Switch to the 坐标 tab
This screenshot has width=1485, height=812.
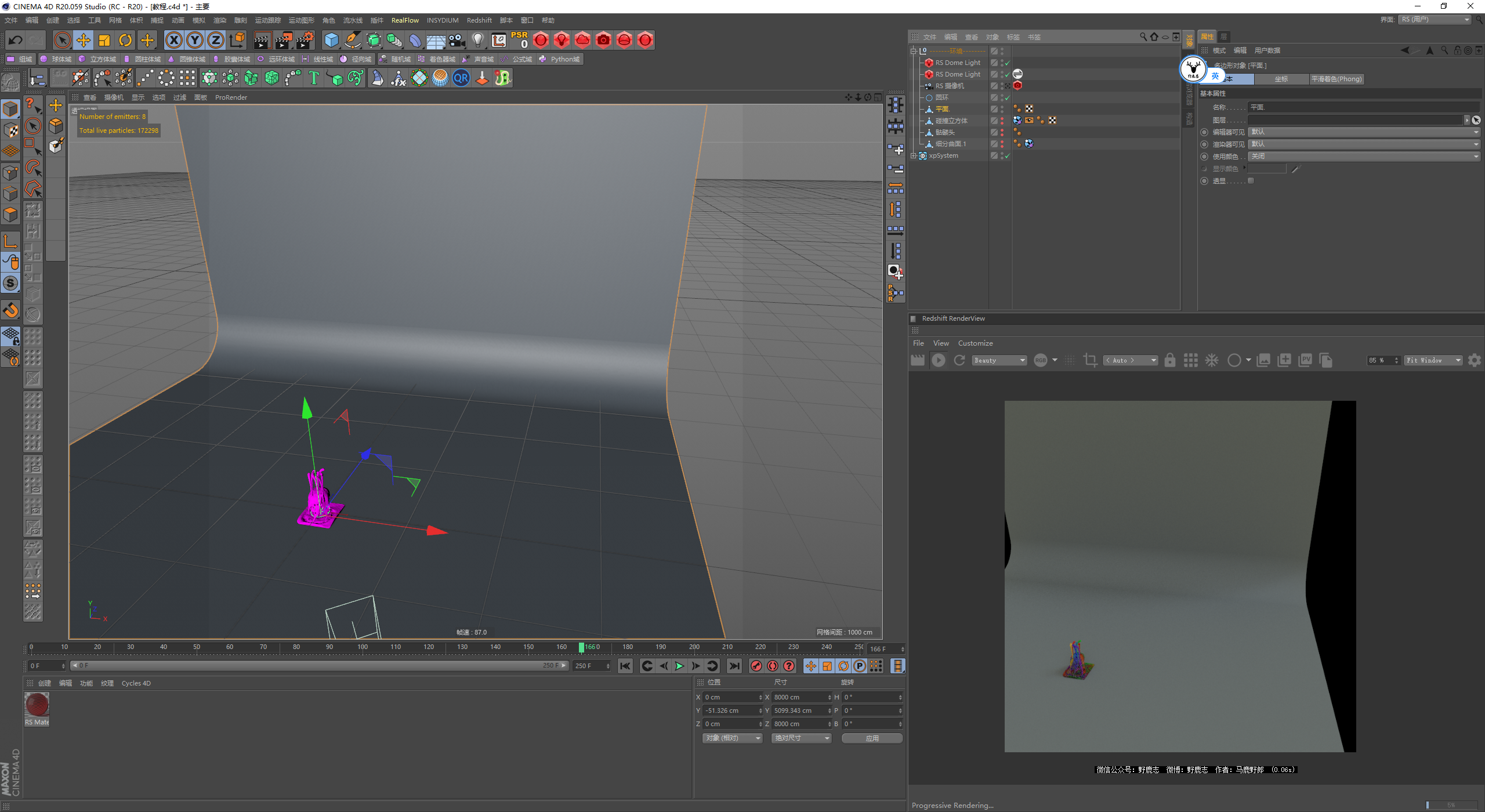(1281, 79)
